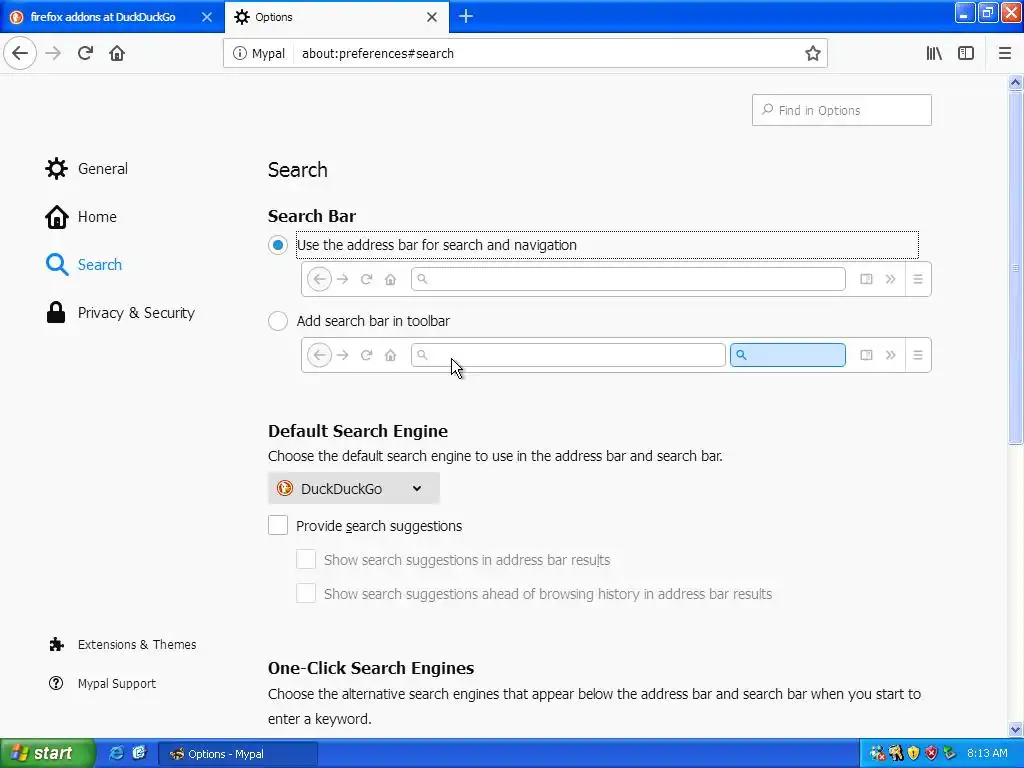This screenshot has height=768, width=1024.
Task: Bookmark this page with the star icon
Action: (x=812, y=54)
